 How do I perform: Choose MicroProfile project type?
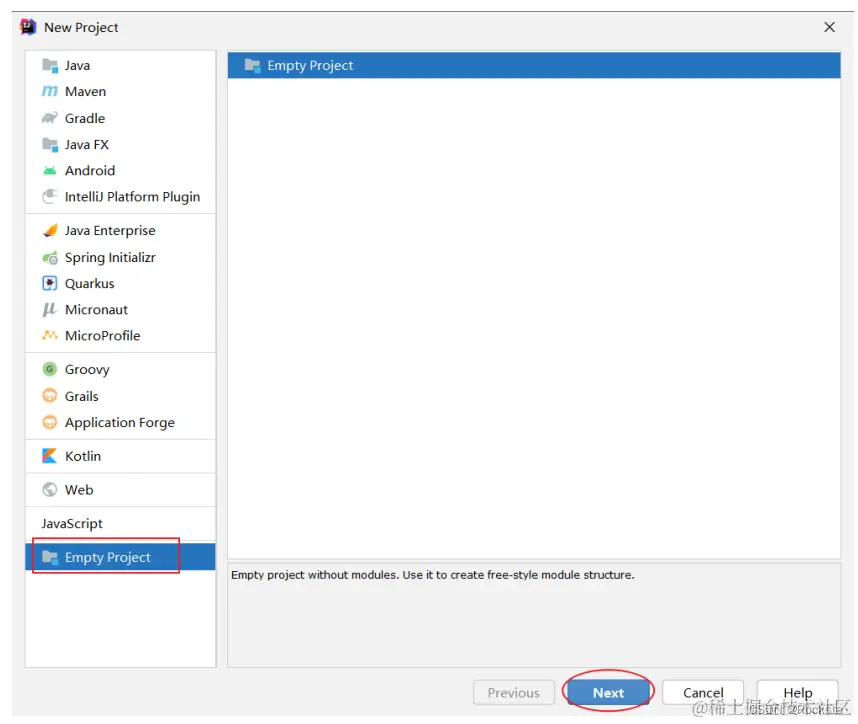(120, 335)
